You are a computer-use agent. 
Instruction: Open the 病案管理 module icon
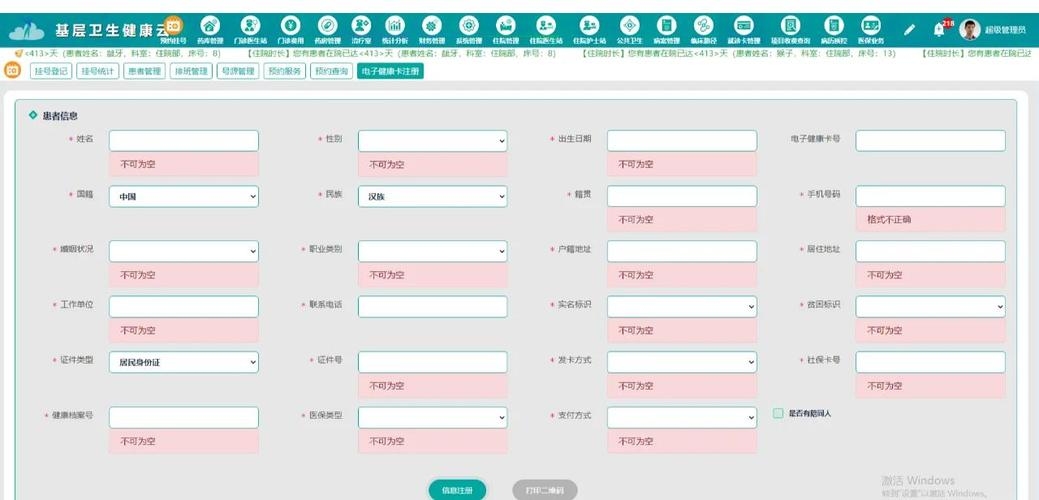point(666,26)
